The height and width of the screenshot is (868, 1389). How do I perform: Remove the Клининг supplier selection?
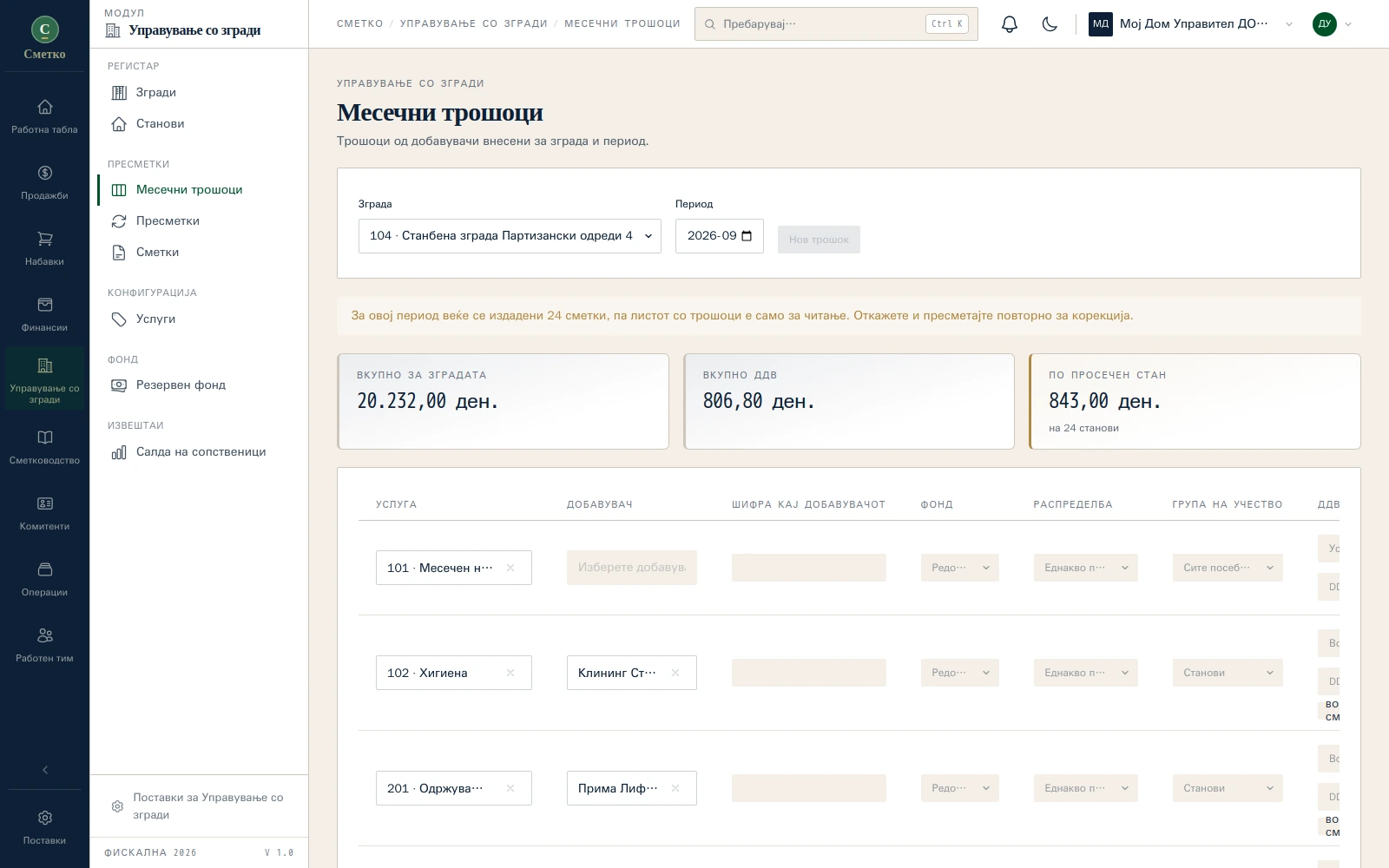[x=675, y=673]
